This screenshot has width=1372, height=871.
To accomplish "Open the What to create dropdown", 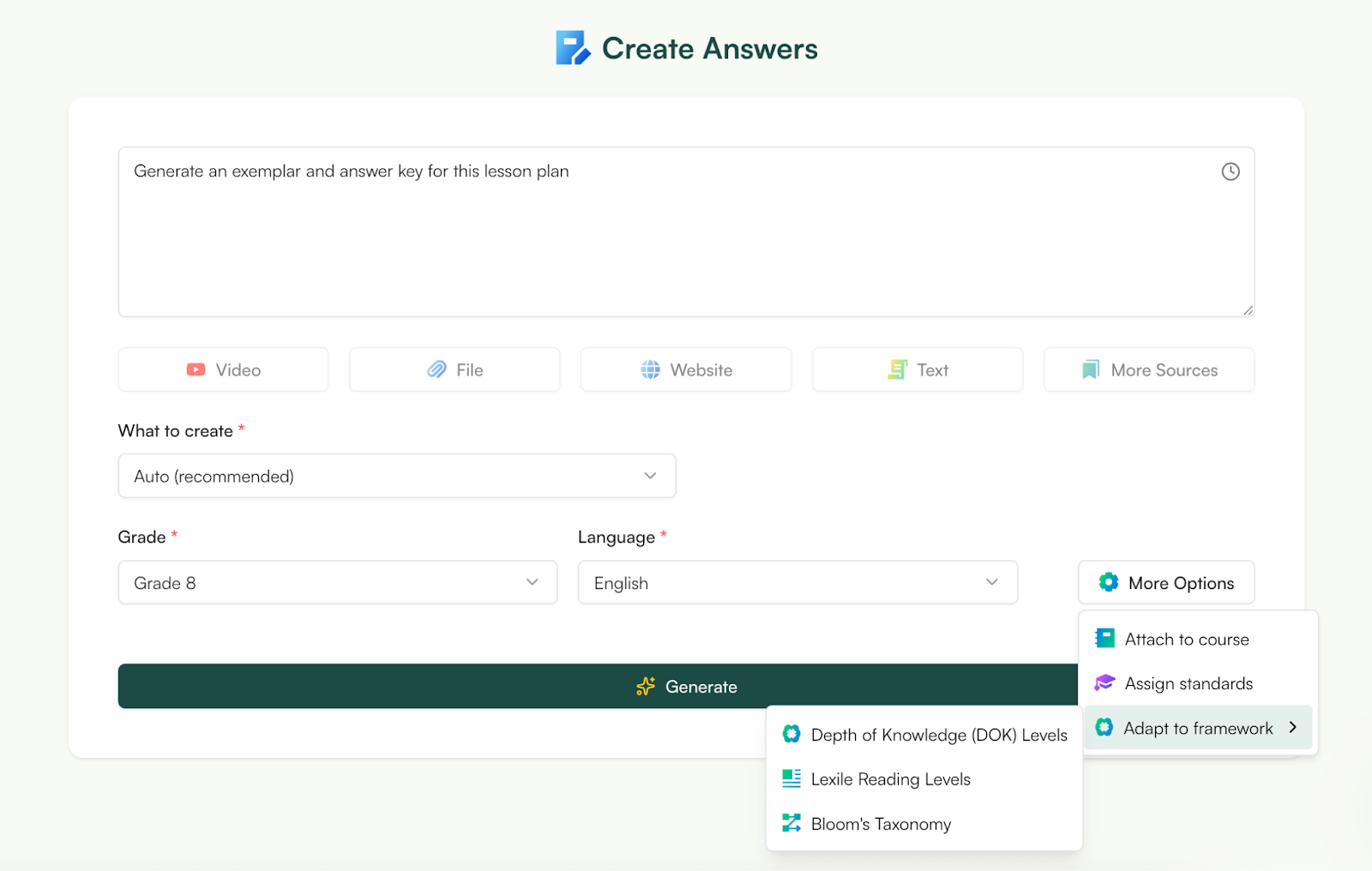I will 396,476.
